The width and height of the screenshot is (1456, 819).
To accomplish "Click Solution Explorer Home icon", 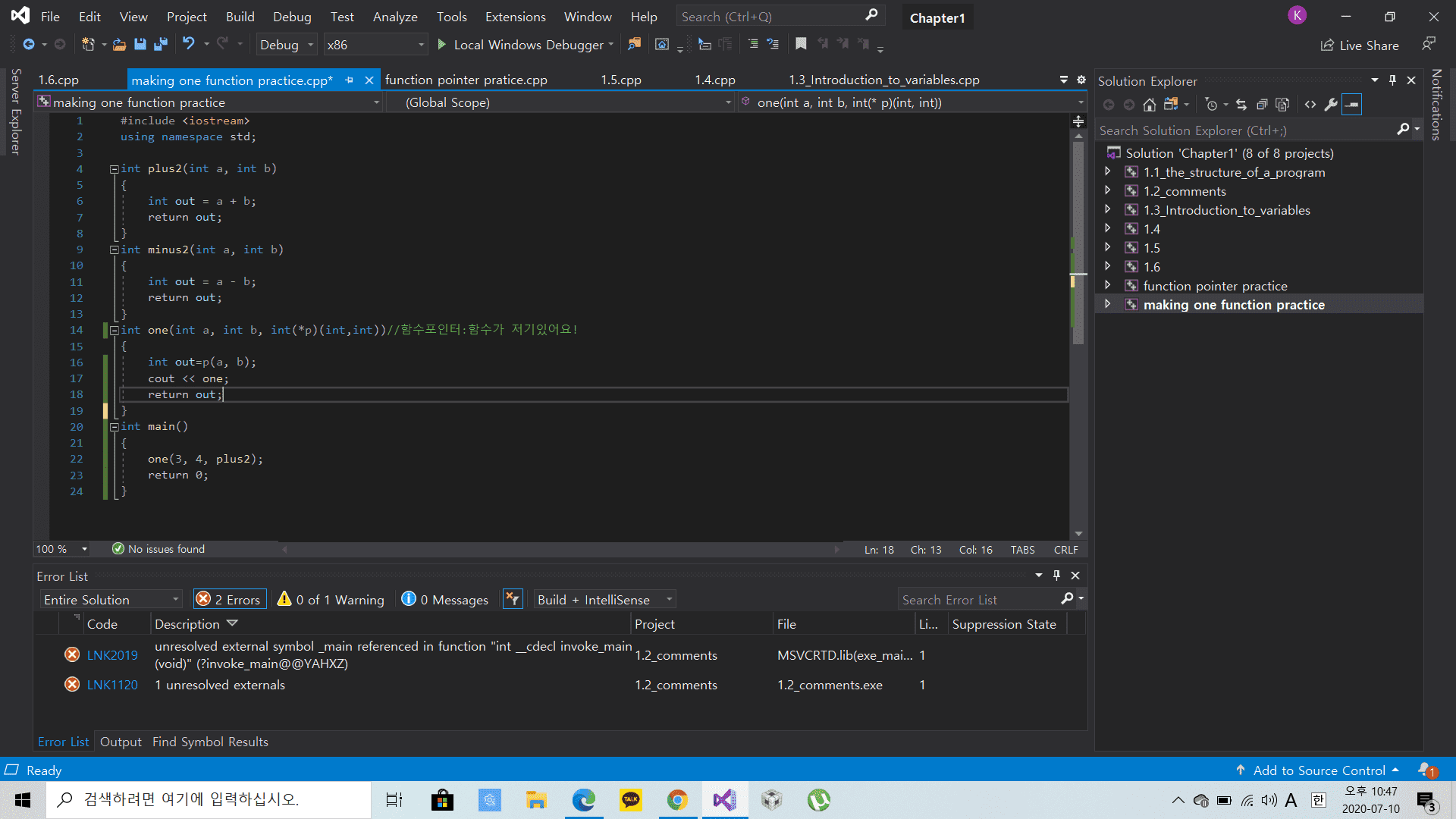I will 1150,105.
